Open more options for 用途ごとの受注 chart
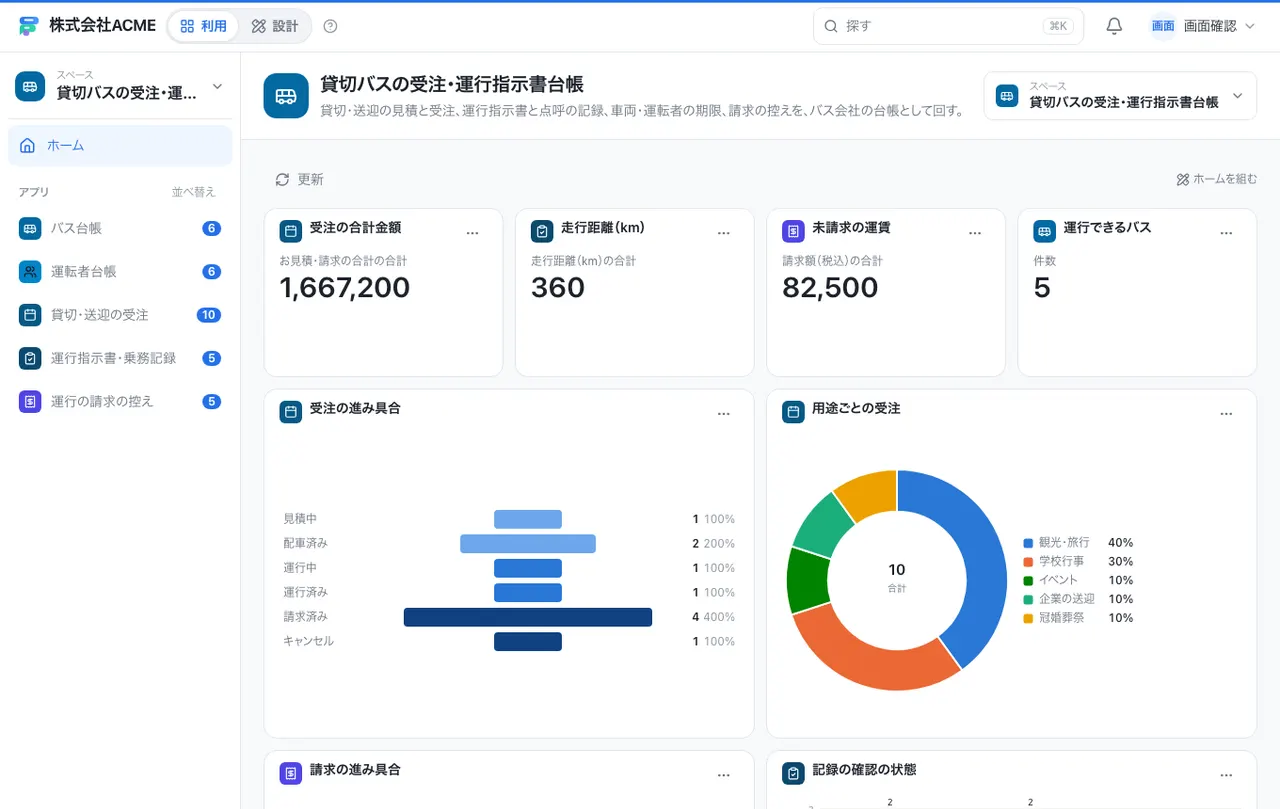This screenshot has height=809, width=1280. click(x=1227, y=413)
